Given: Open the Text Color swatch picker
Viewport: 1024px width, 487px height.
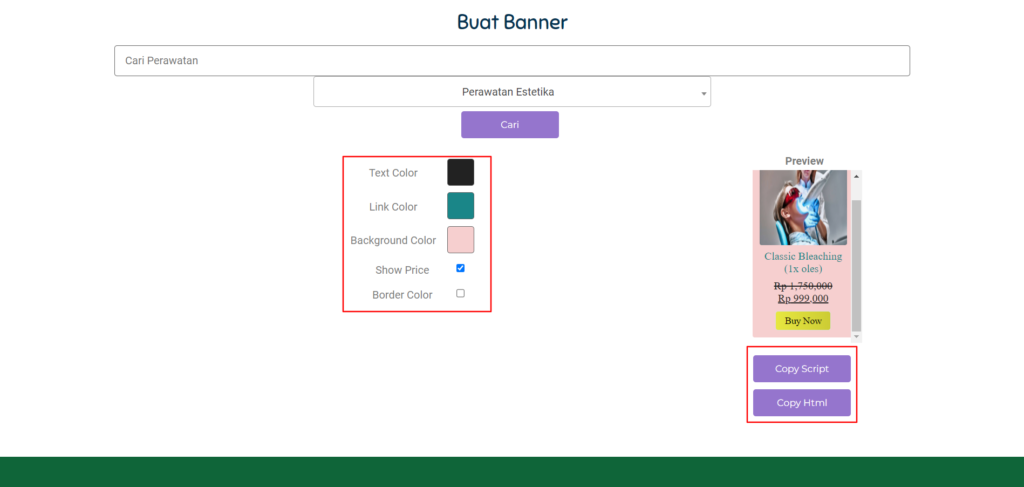Looking at the screenshot, I should (460, 172).
